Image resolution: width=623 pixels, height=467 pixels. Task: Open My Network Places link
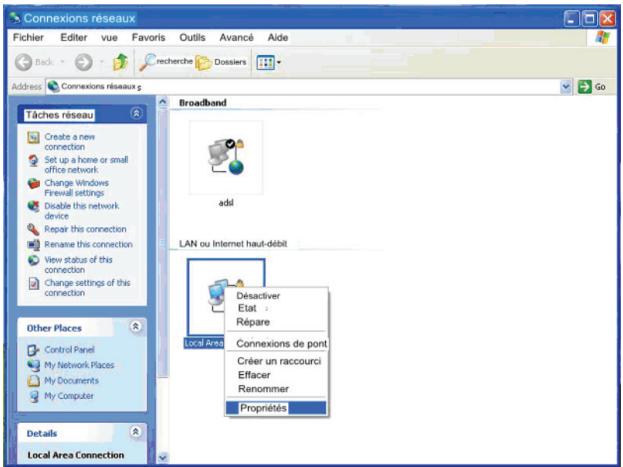[79, 365]
